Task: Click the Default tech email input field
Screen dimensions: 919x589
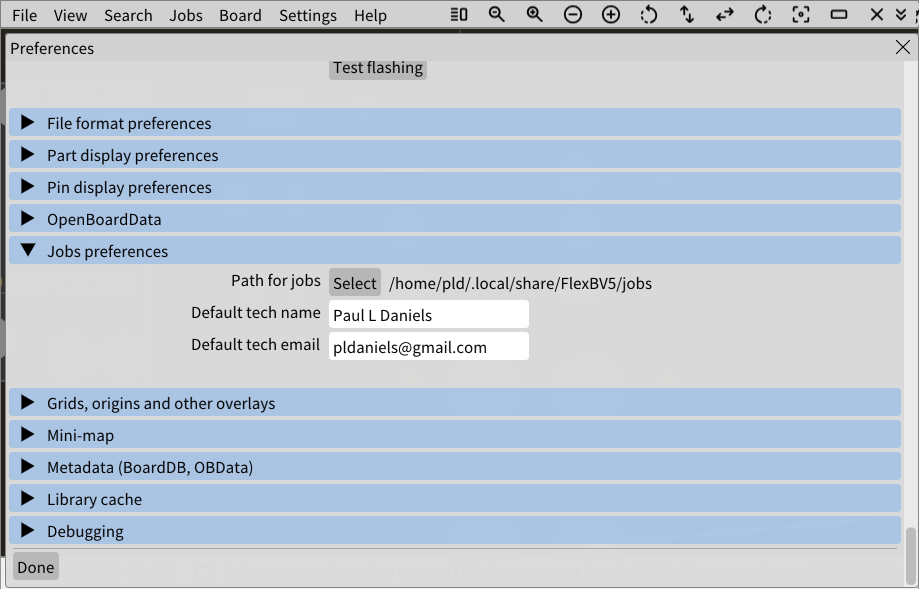Action: click(428, 346)
